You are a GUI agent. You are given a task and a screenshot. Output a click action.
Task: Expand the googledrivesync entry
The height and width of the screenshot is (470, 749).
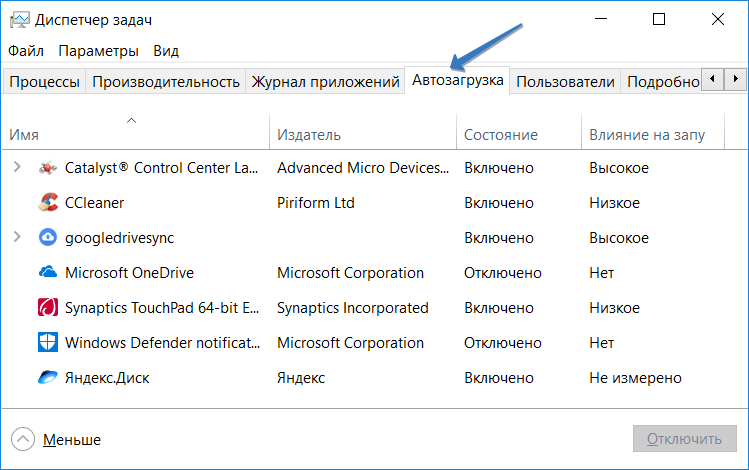coord(17,238)
